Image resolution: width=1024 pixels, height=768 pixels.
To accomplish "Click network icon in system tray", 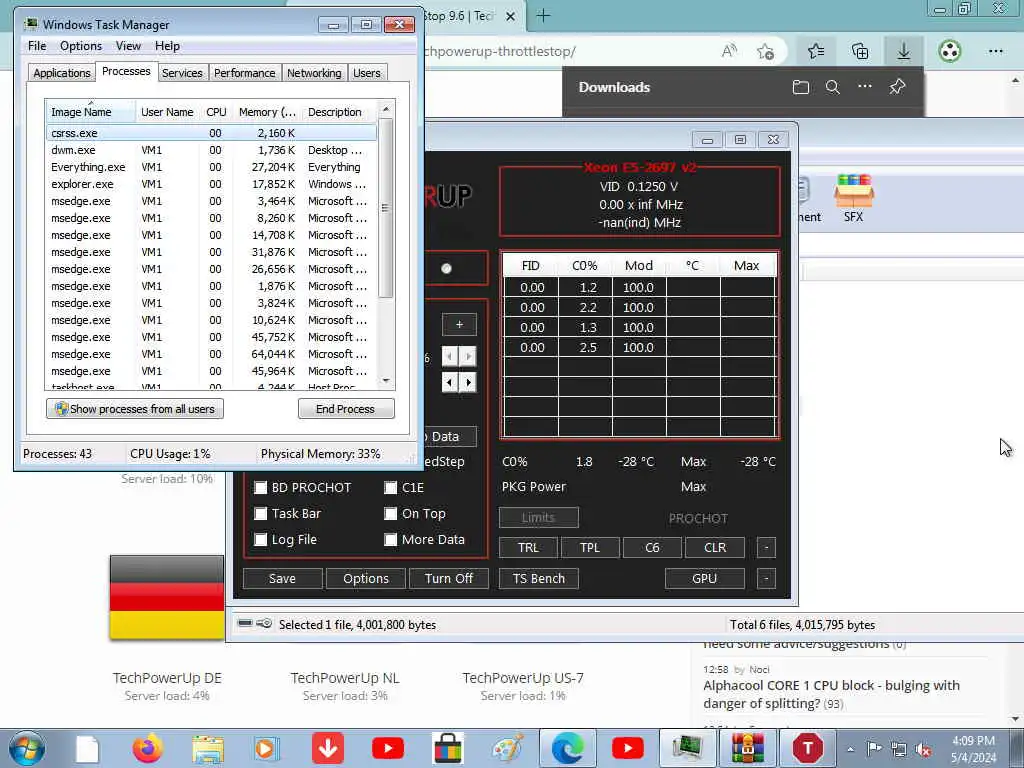I will click(899, 749).
